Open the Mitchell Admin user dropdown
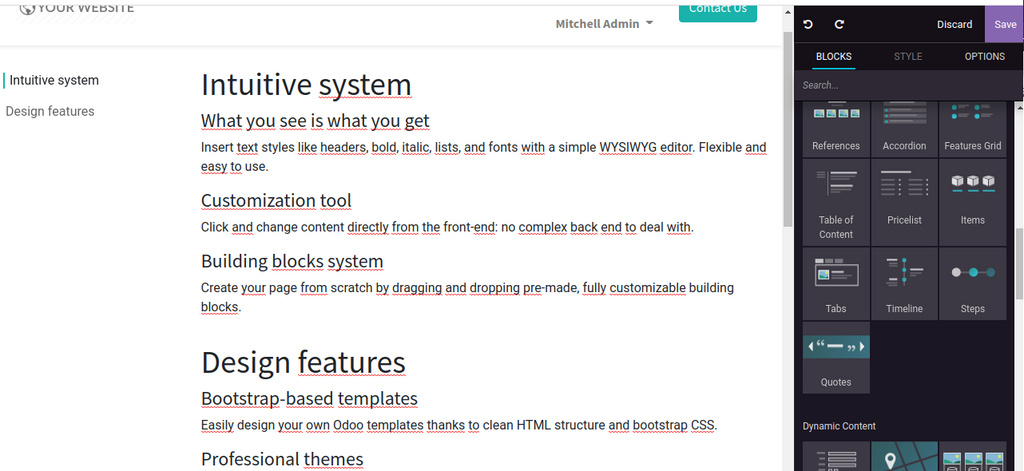 tap(604, 23)
